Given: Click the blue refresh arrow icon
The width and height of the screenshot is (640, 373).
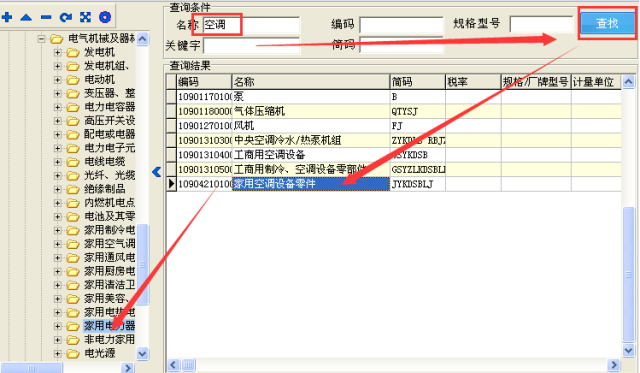Looking at the screenshot, I should (65, 17).
